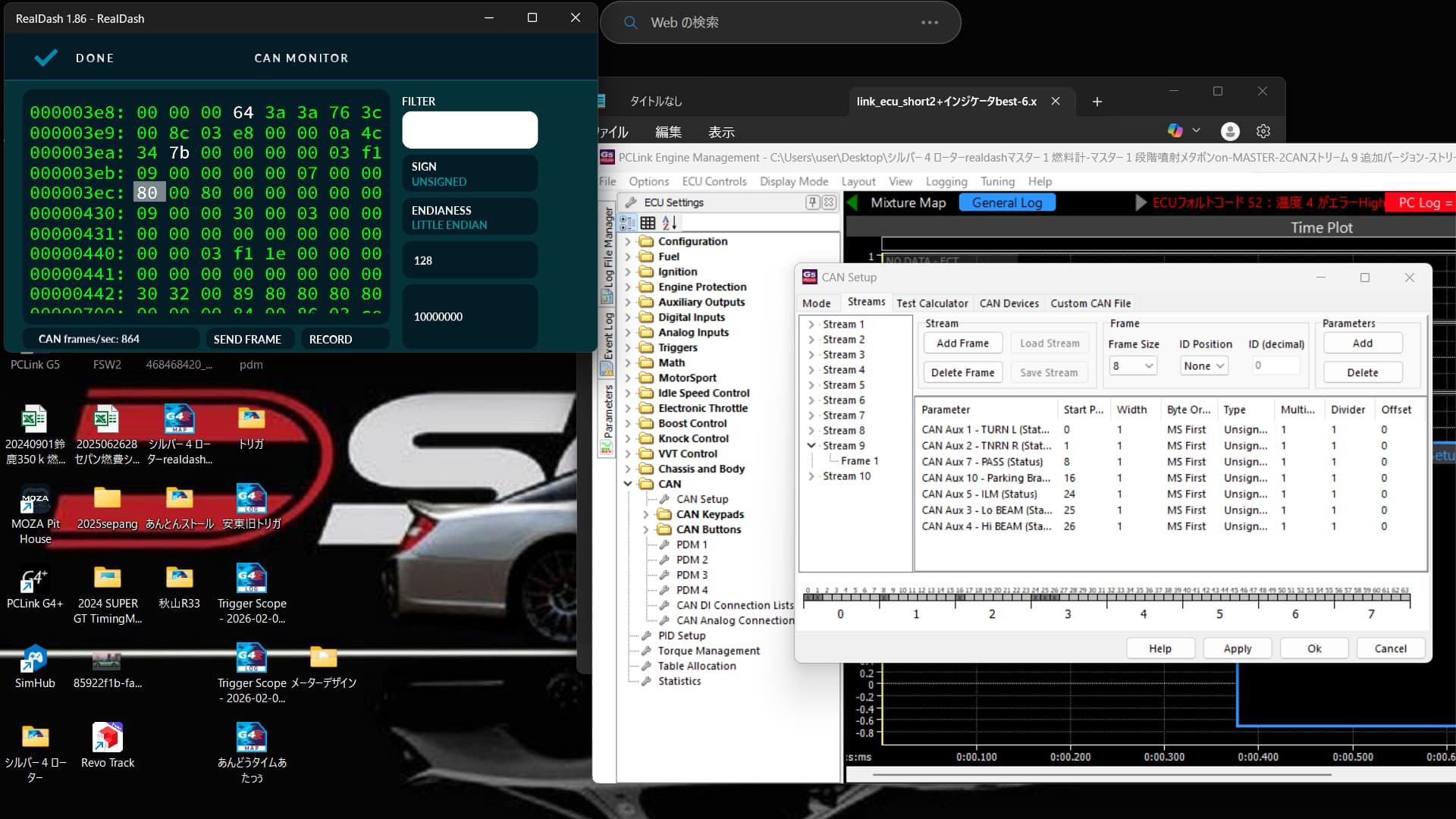
Task: Switch ECU Settings to grid view icon
Action: [x=648, y=223]
